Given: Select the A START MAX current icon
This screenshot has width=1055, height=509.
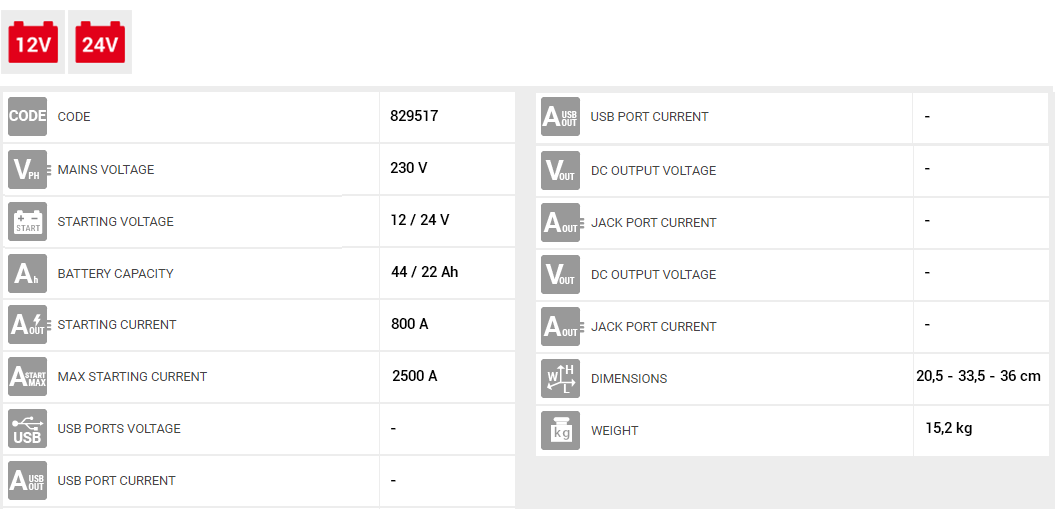Looking at the screenshot, I should point(27,377).
